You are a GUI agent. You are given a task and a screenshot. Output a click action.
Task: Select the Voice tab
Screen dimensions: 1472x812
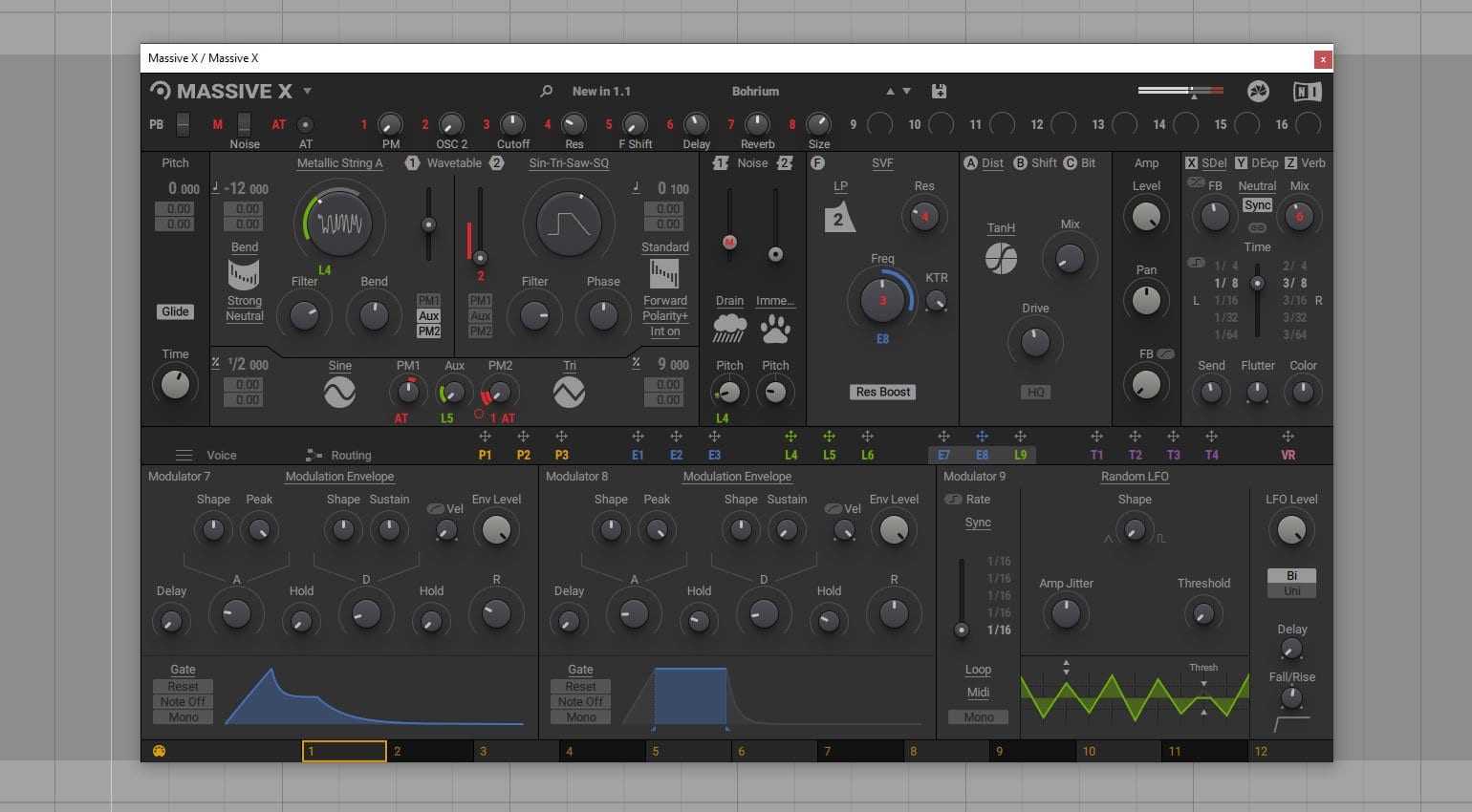coord(221,455)
